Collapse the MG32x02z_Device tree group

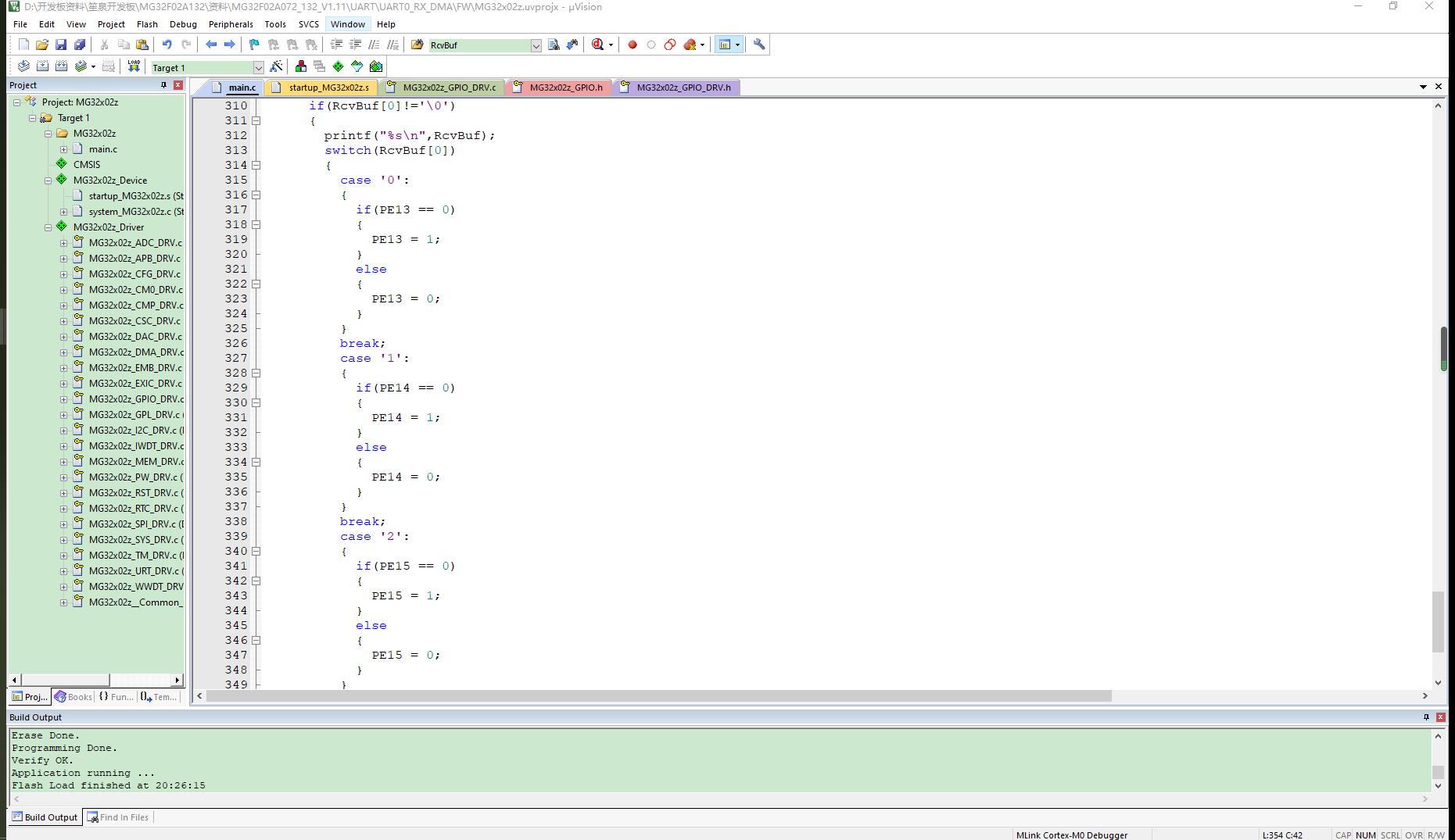[48, 181]
